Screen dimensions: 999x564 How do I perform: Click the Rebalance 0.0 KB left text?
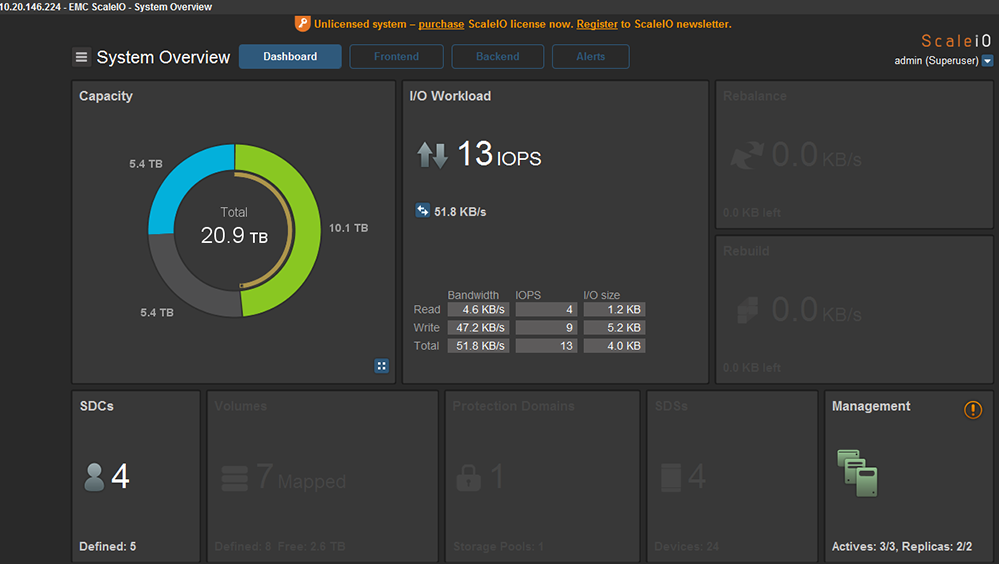(x=752, y=212)
